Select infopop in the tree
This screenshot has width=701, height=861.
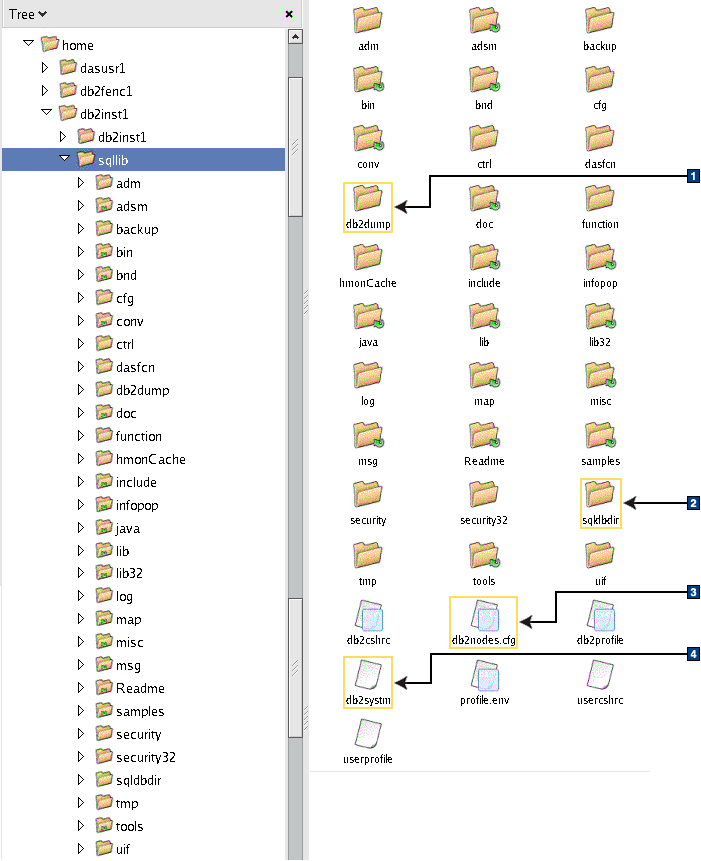(x=137, y=505)
